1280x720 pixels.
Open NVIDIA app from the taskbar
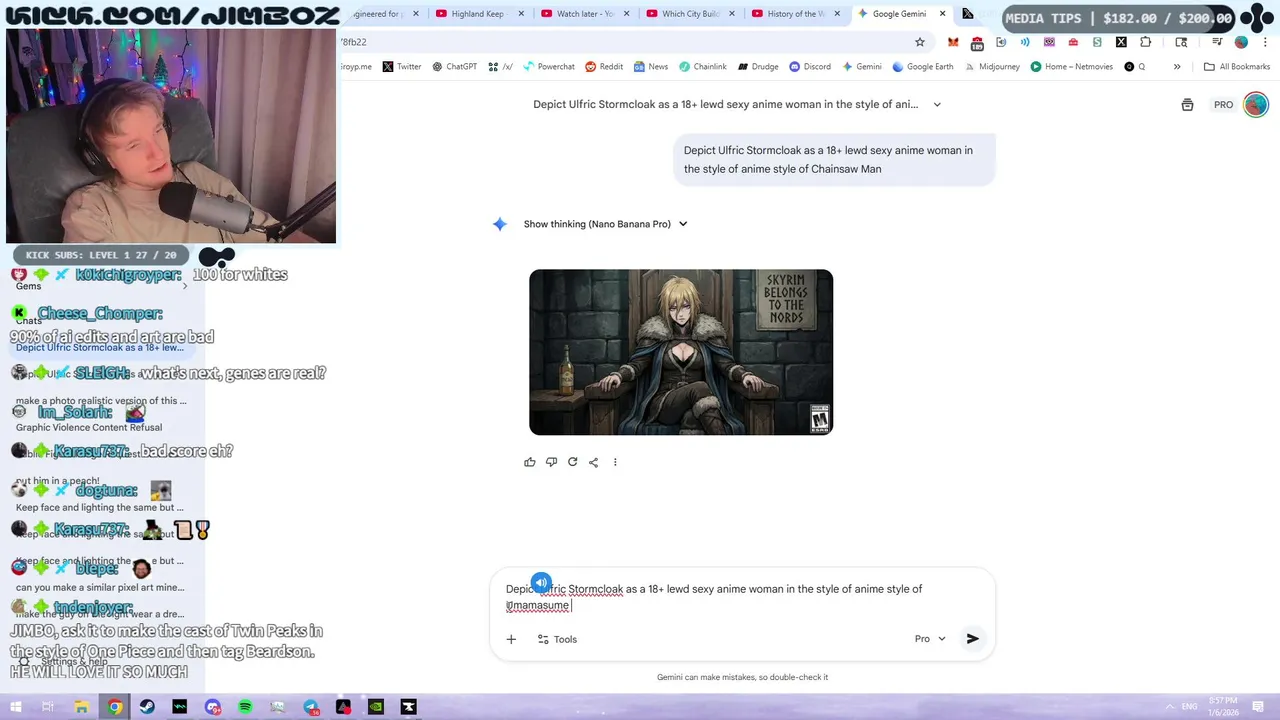point(376,707)
